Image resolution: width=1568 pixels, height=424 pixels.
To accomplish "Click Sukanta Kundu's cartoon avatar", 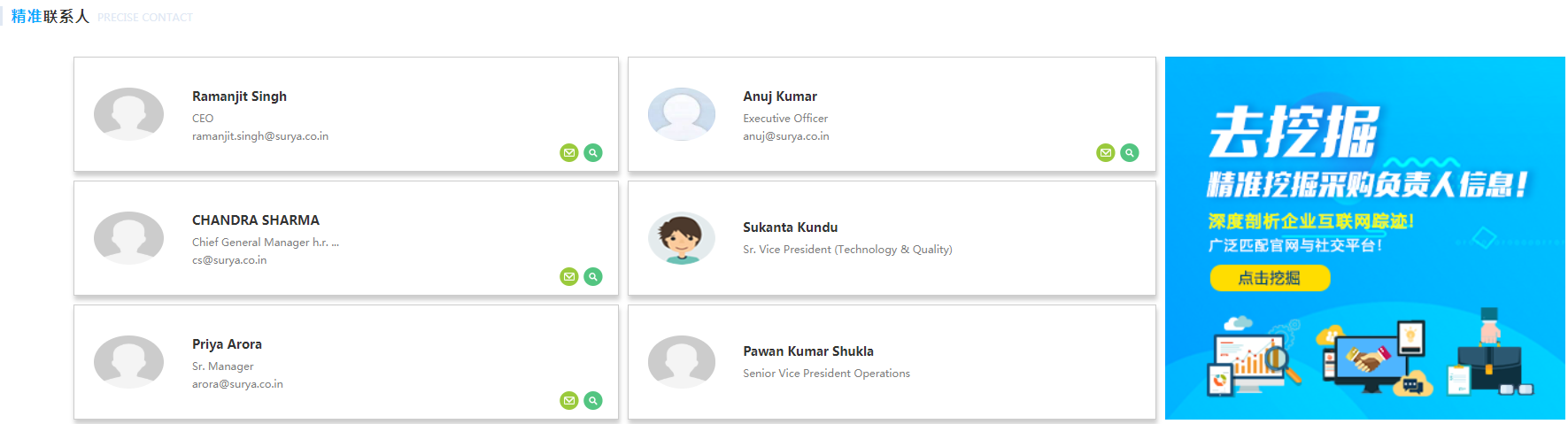I will [x=681, y=238].
